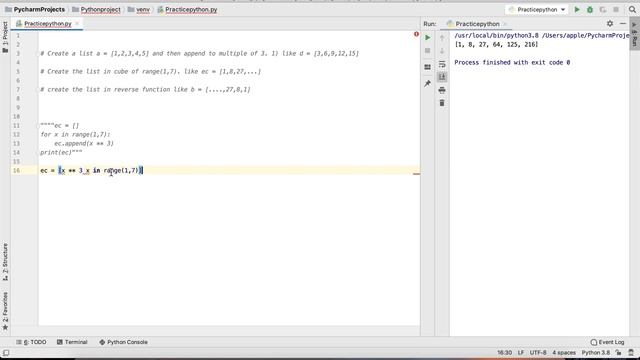The width and height of the screenshot is (640, 360).
Task: Click Practicepython.py in breadcrumb
Action: pyautogui.click(x=187, y=9)
